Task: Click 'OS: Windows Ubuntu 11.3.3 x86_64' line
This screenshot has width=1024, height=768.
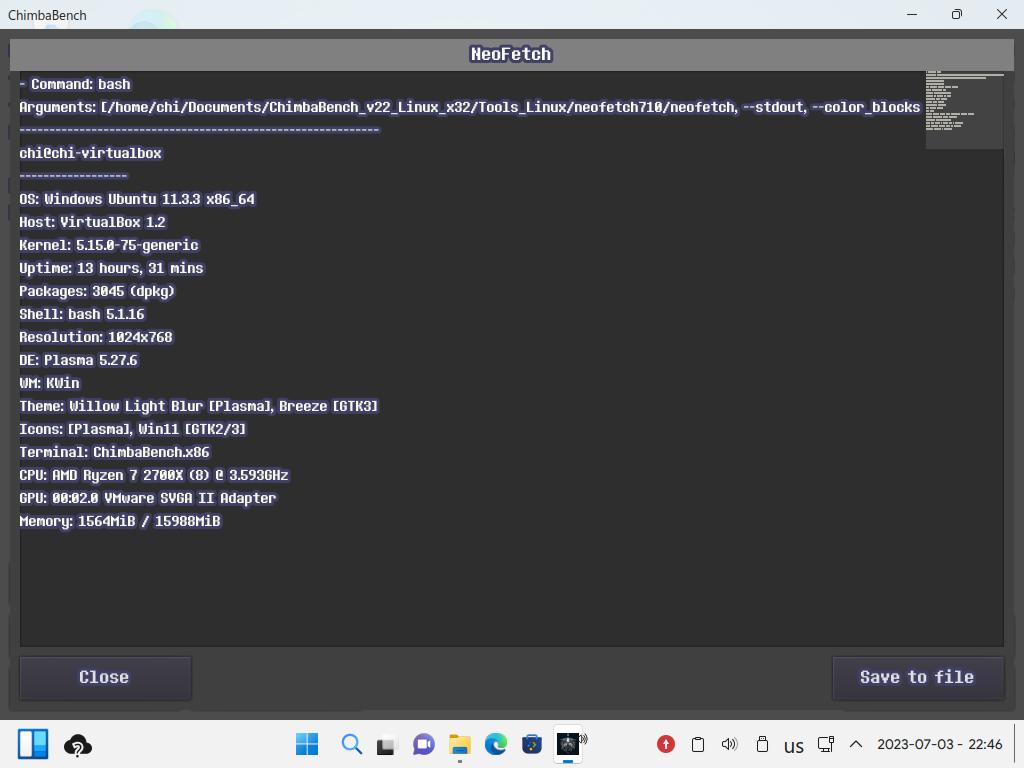Action: tap(137, 199)
